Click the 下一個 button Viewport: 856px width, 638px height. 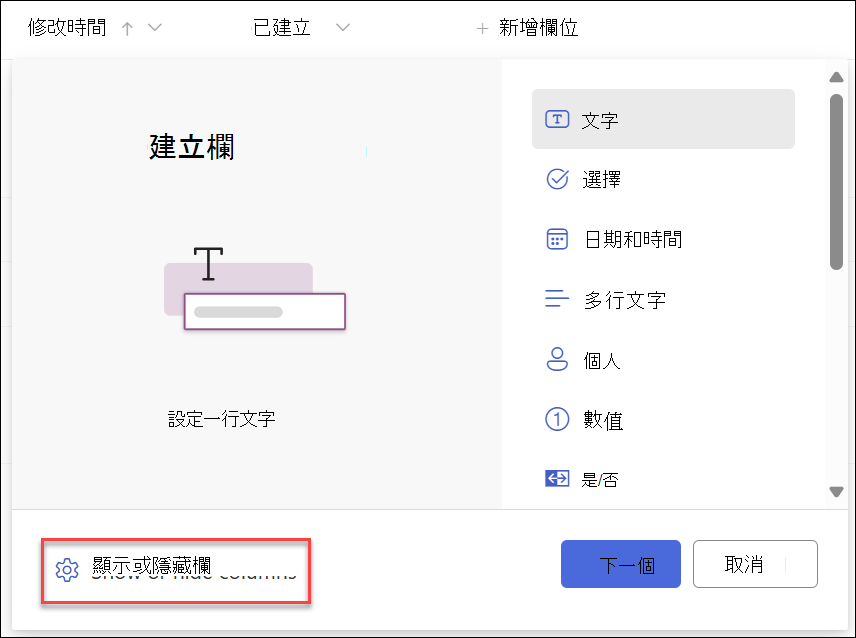(621, 564)
